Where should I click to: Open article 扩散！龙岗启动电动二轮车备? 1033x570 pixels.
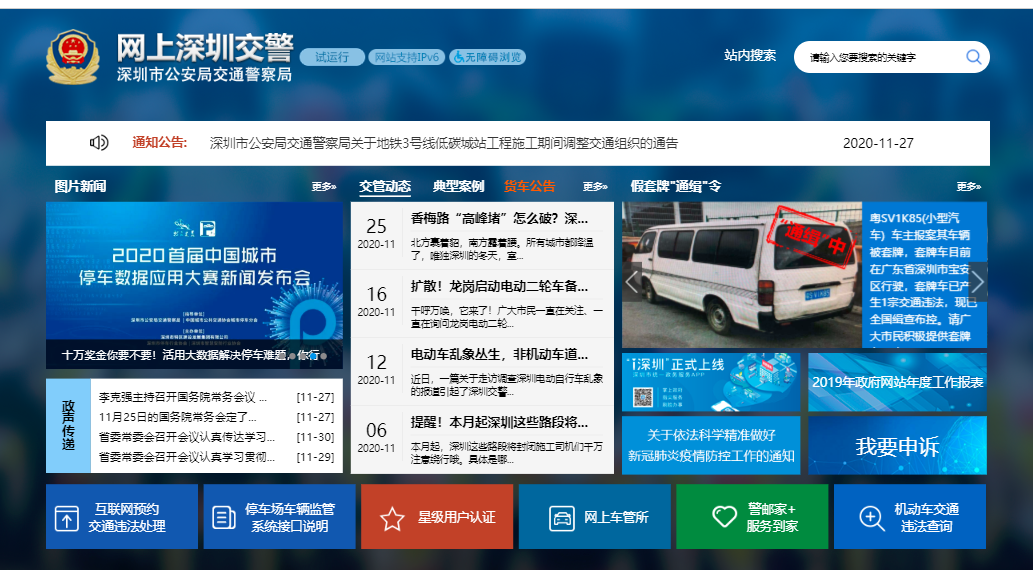[x=499, y=287]
